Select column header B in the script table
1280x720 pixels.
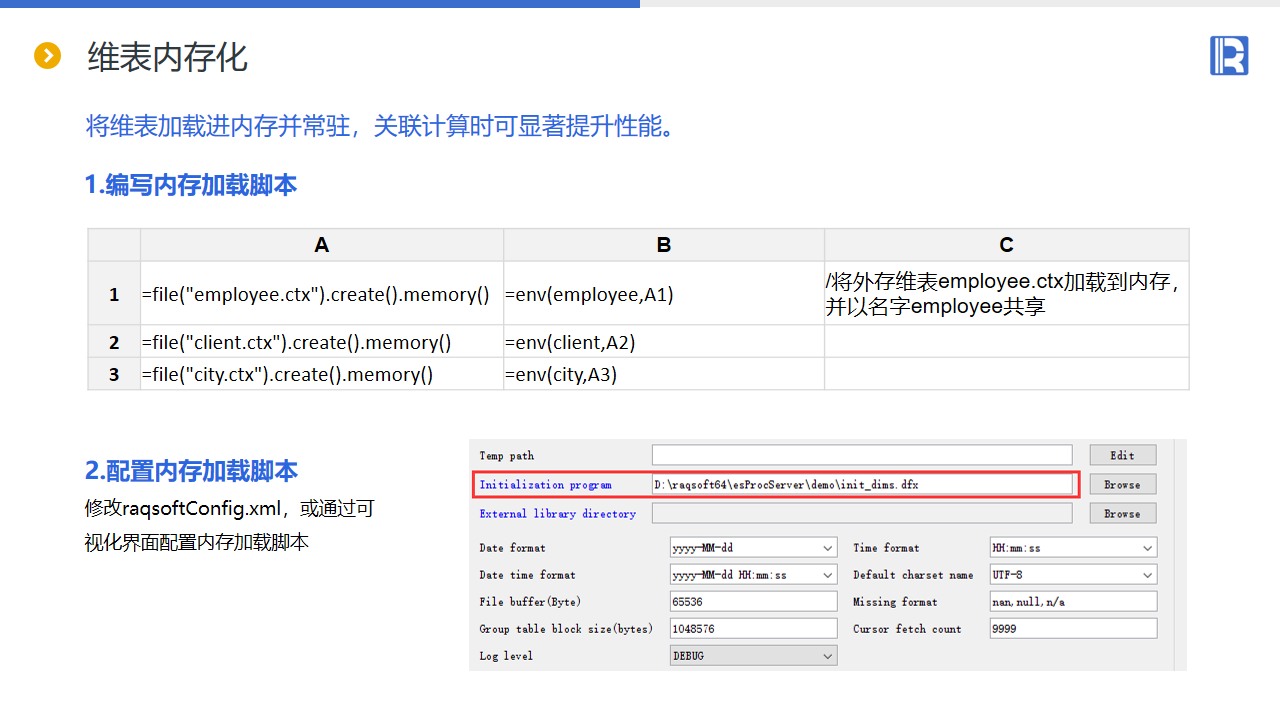click(664, 245)
